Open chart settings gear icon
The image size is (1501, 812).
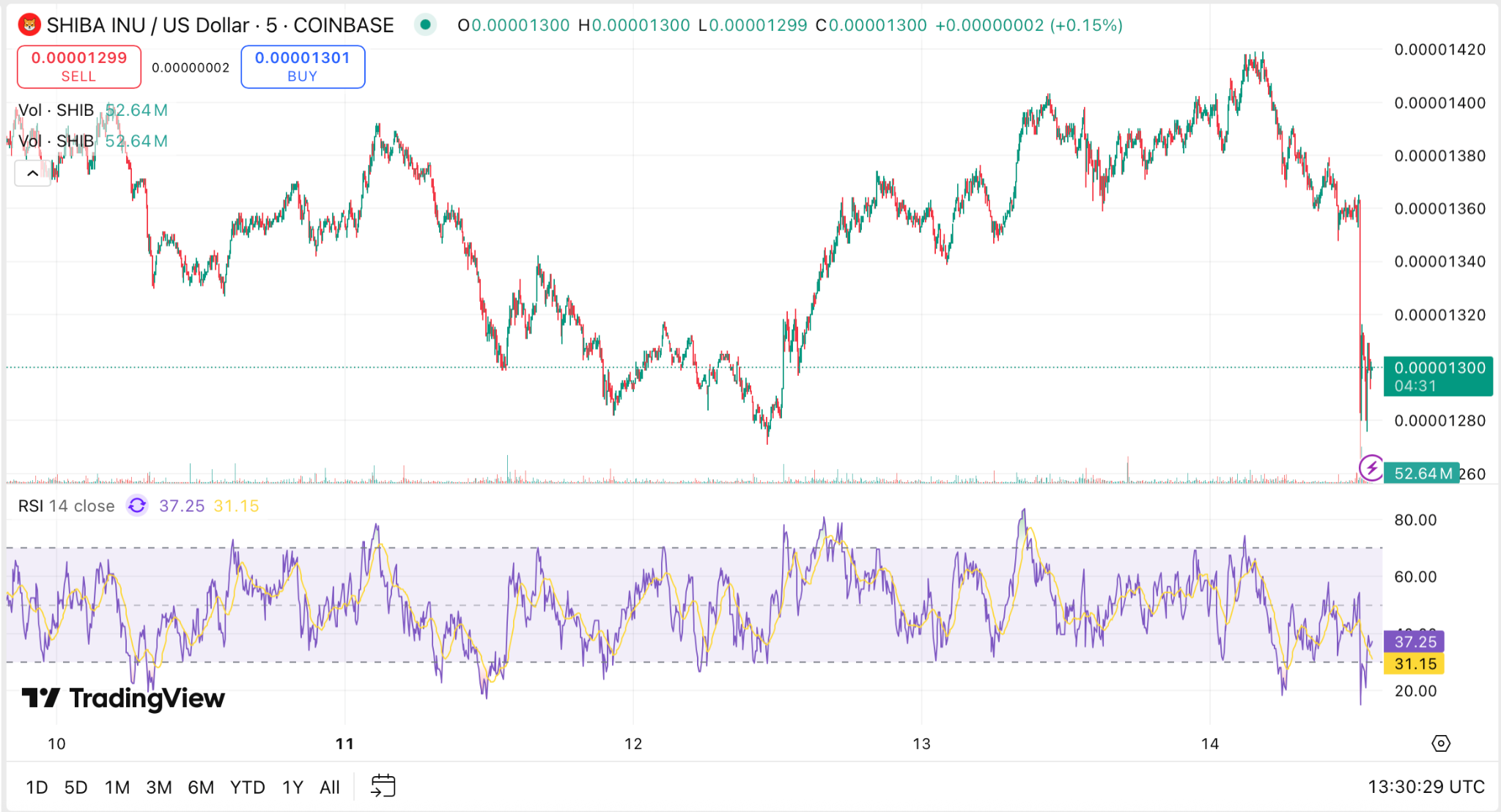click(x=1441, y=743)
